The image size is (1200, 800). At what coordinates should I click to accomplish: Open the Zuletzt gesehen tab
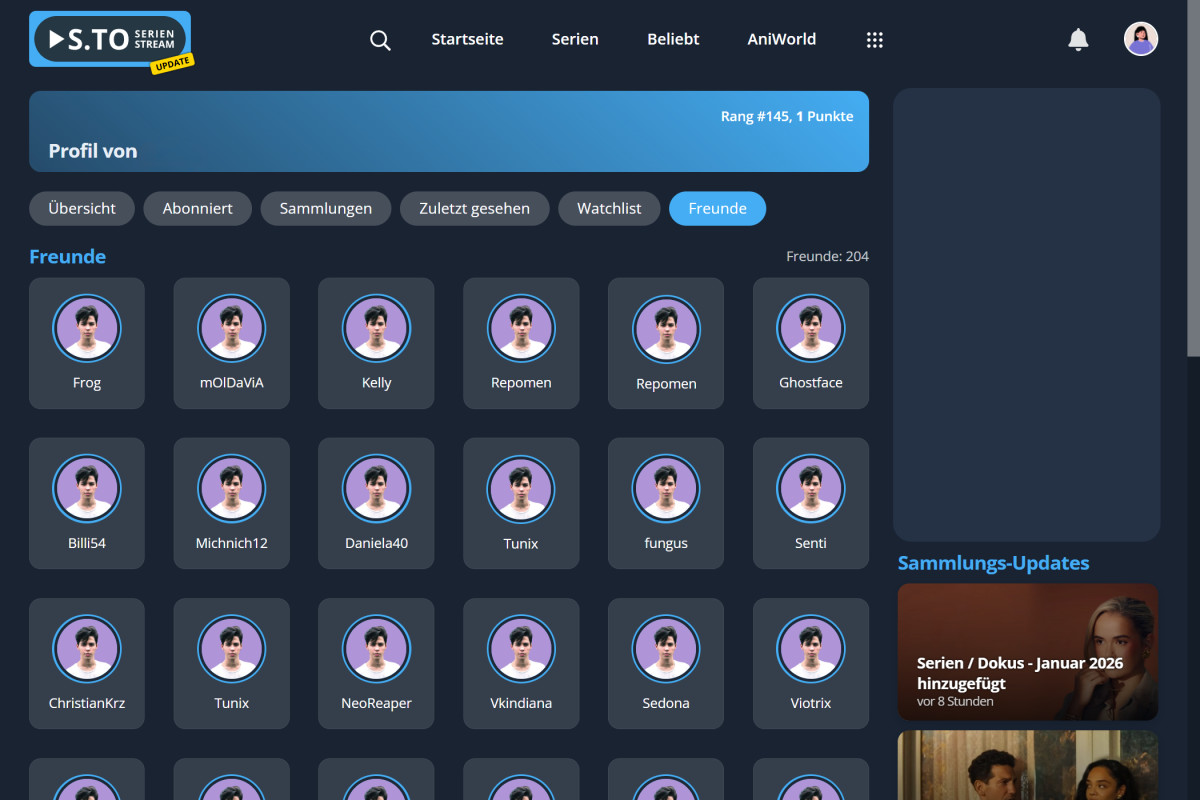(x=474, y=208)
